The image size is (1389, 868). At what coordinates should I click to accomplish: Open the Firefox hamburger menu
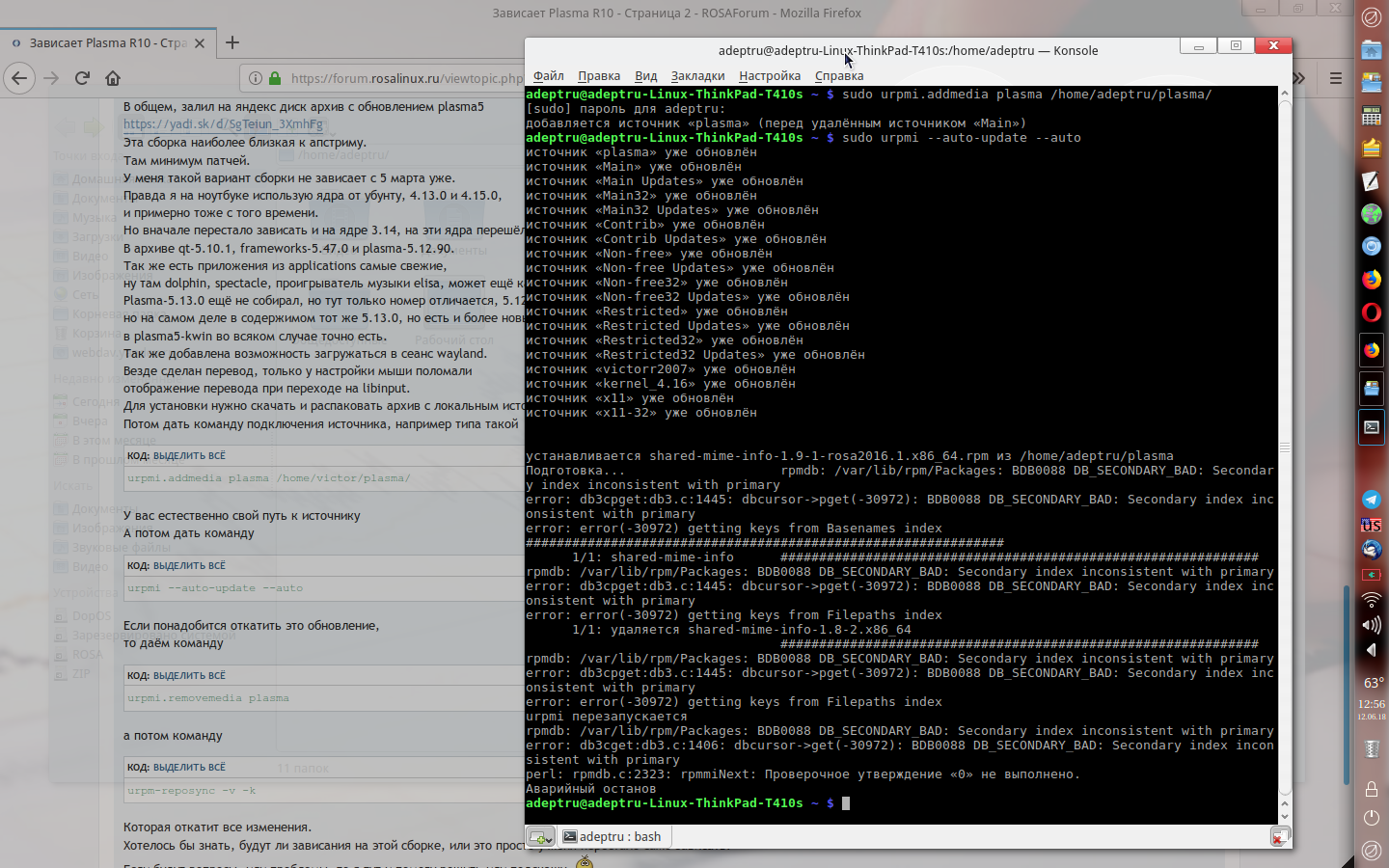(x=1336, y=78)
